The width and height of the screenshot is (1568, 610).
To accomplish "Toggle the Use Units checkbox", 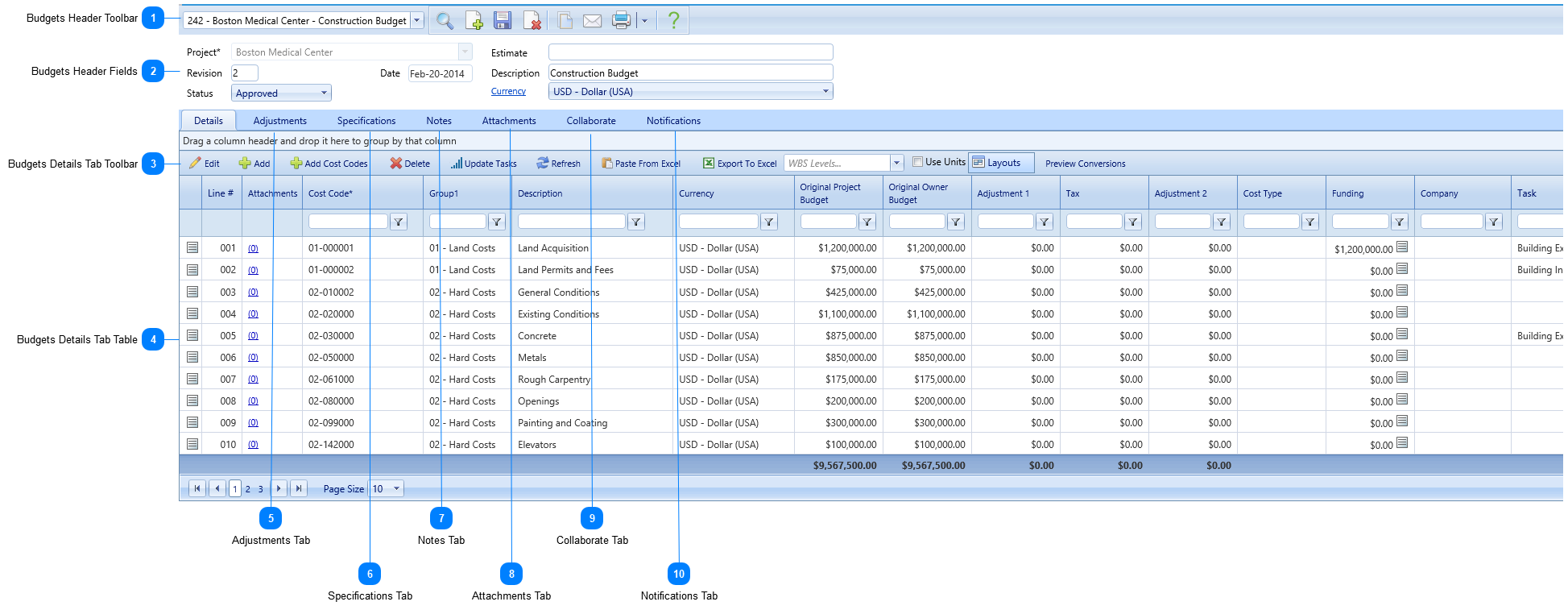I will click(917, 162).
